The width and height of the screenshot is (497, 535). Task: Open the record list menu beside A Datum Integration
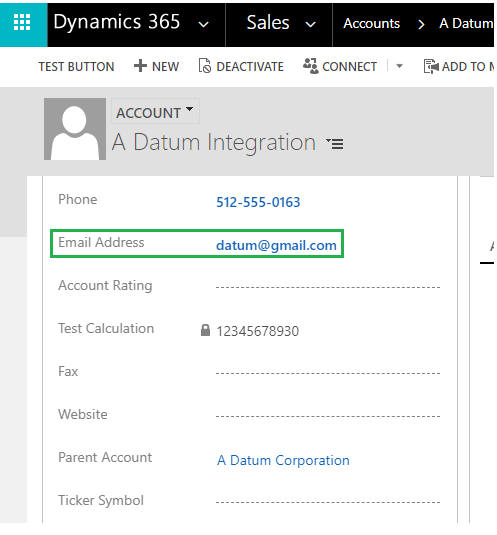(x=335, y=143)
